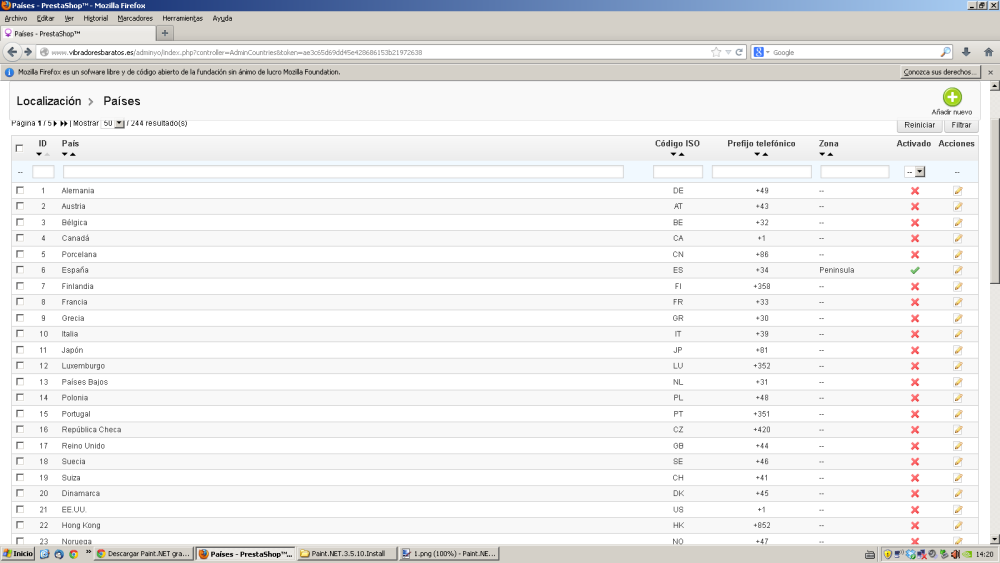Open edit icon for Canadá row
This screenshot has height=563, width=1000.
point(957,238)
